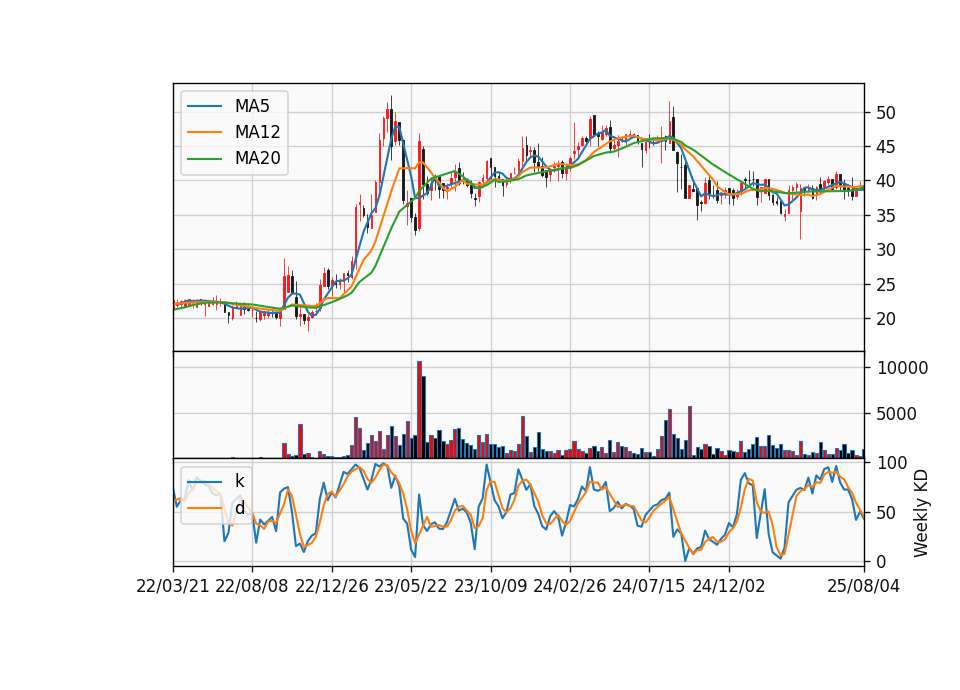
Task: Click the blue MA5 legend line sample
Action: click(204, 106)
